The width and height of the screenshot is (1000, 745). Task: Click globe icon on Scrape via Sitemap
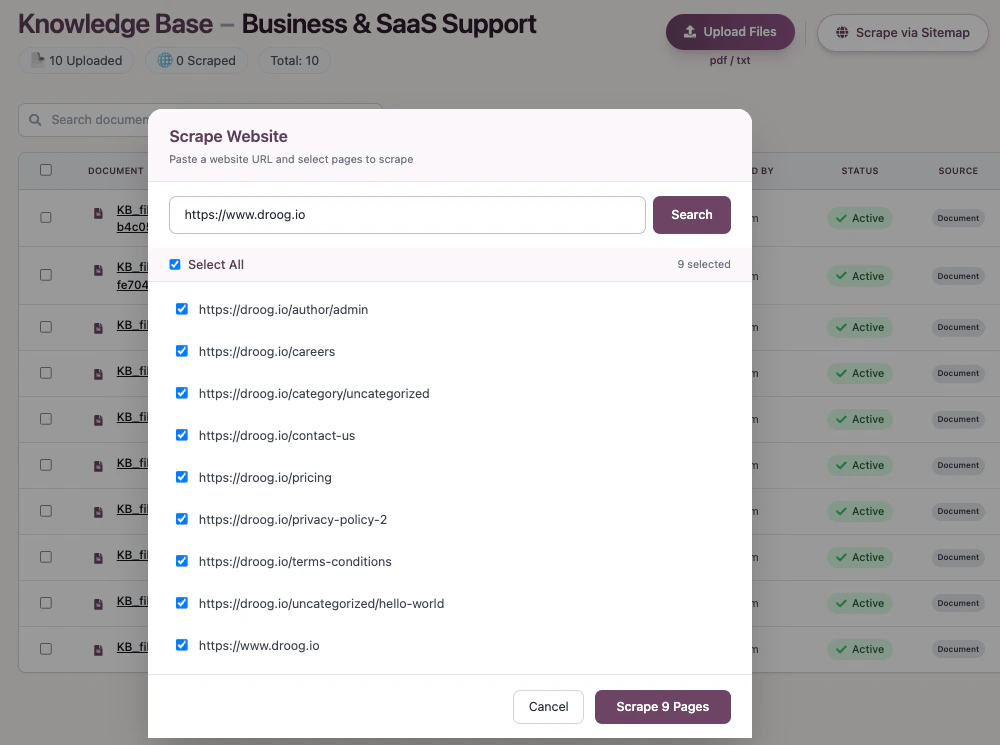point(842,33)
